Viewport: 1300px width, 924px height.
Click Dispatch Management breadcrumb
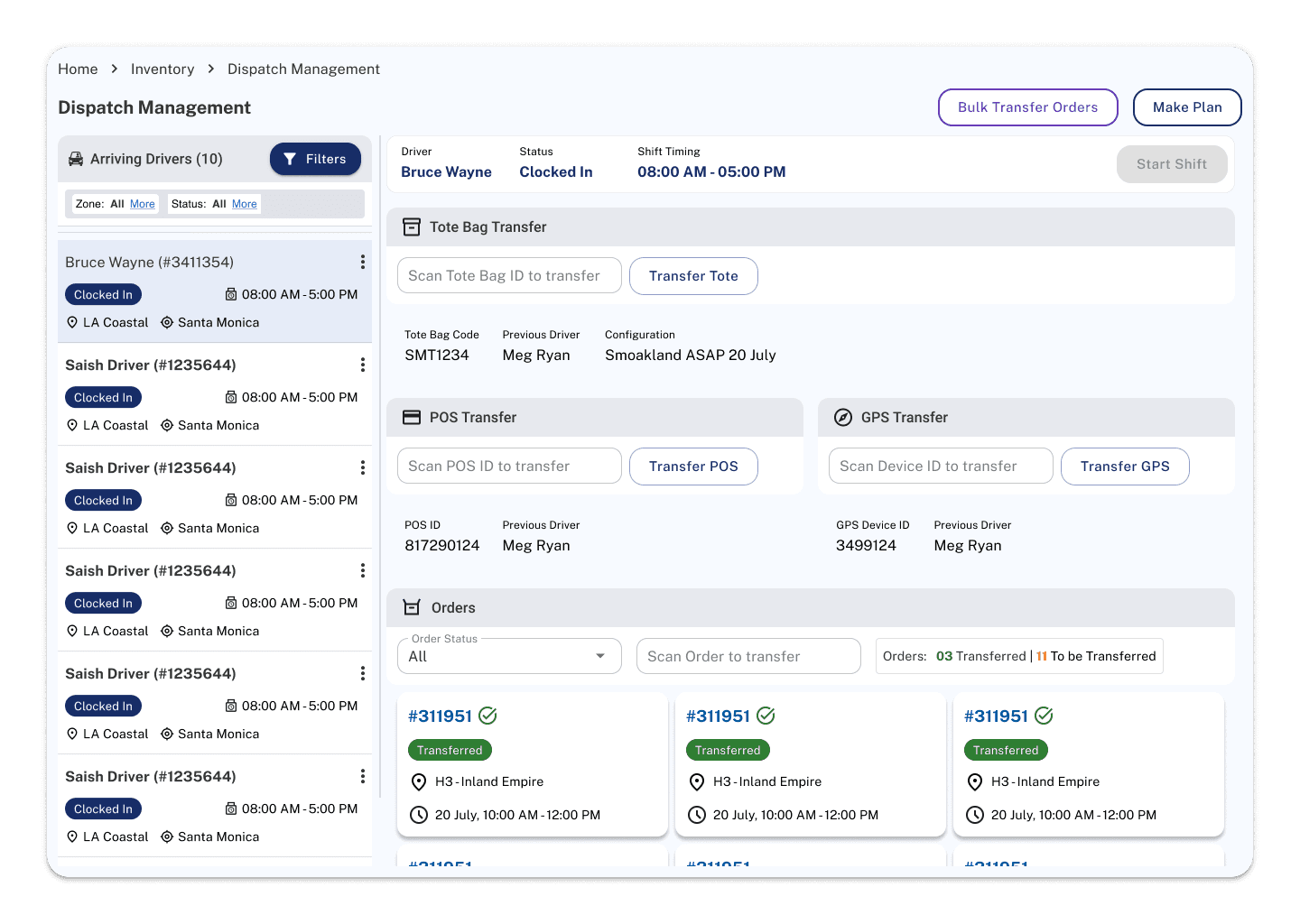point(303,69)
